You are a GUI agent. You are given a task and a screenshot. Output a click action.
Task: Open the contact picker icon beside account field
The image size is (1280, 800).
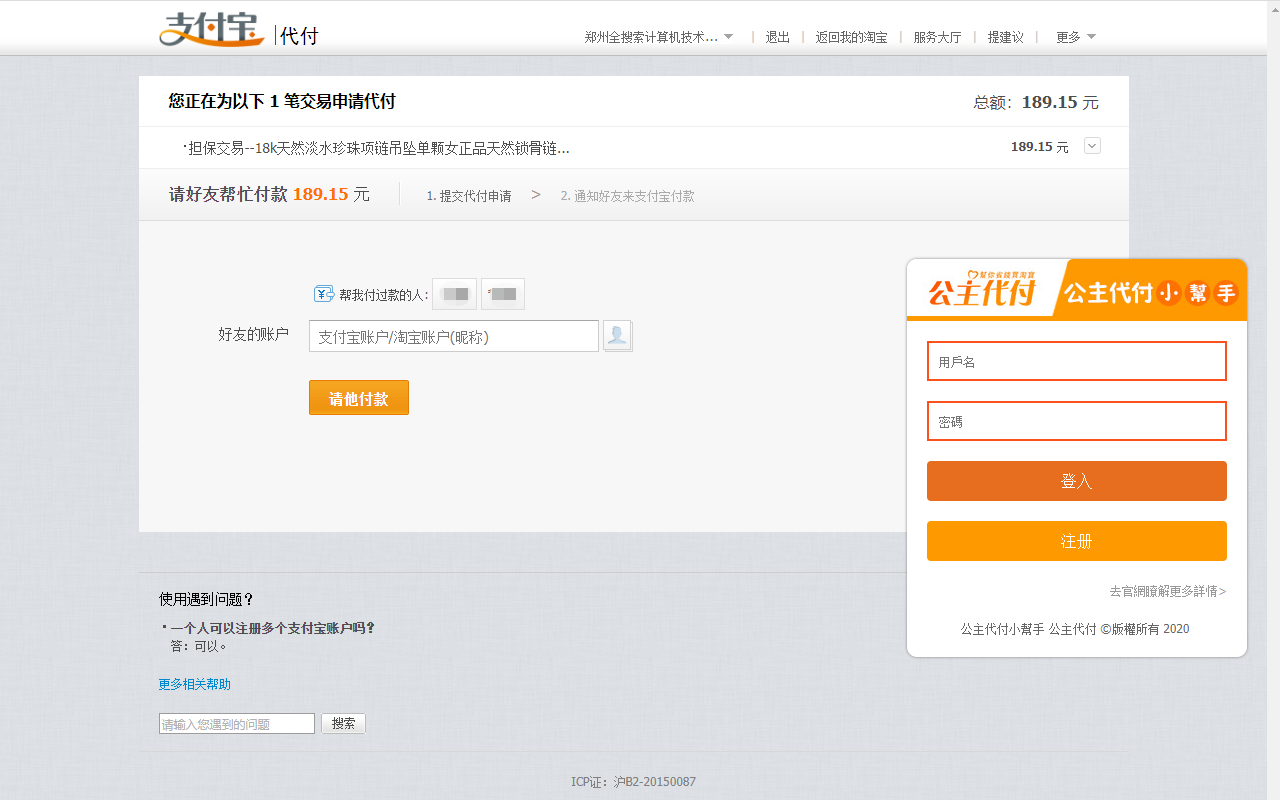point(618,336)
